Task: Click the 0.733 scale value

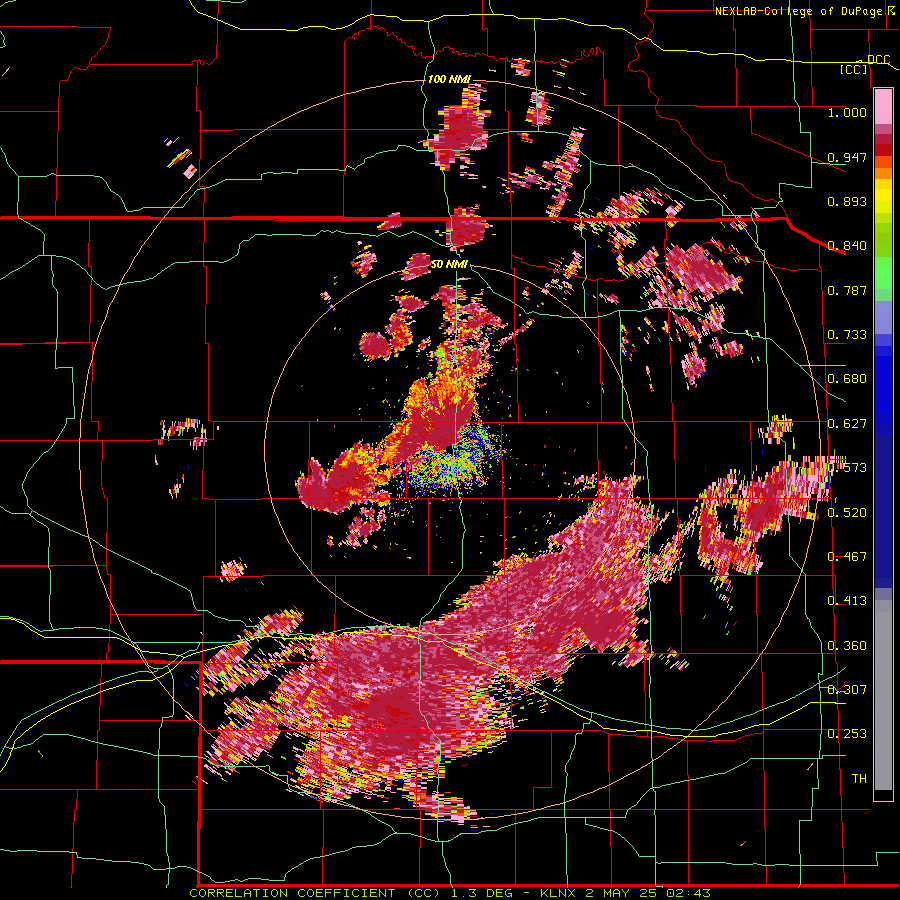Action: click(x=847, y=335)
